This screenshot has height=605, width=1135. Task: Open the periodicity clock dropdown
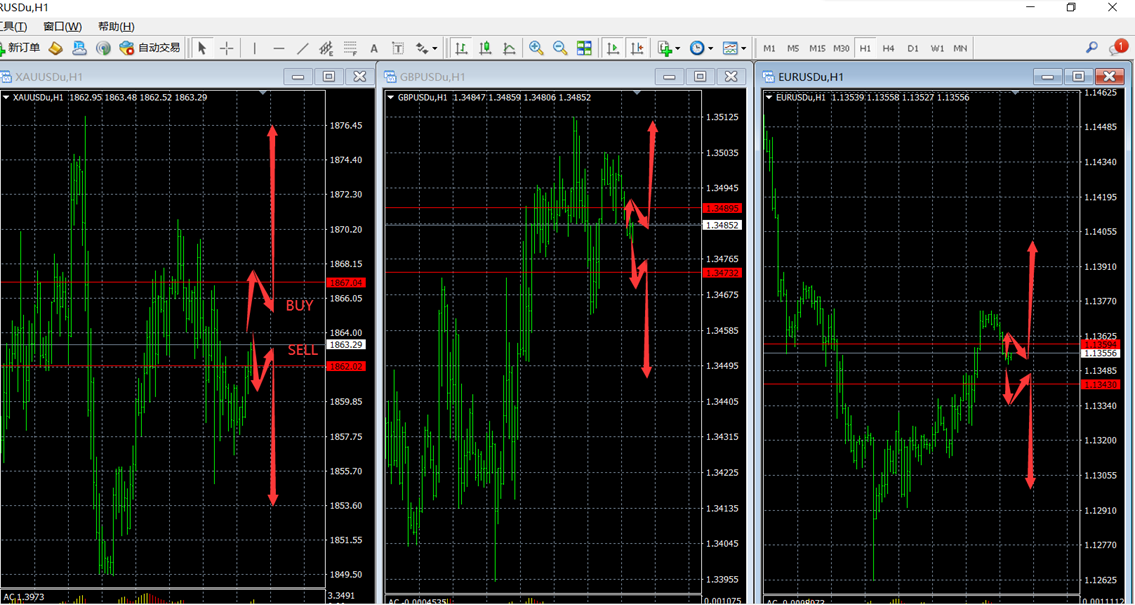(x=702, y=48)
